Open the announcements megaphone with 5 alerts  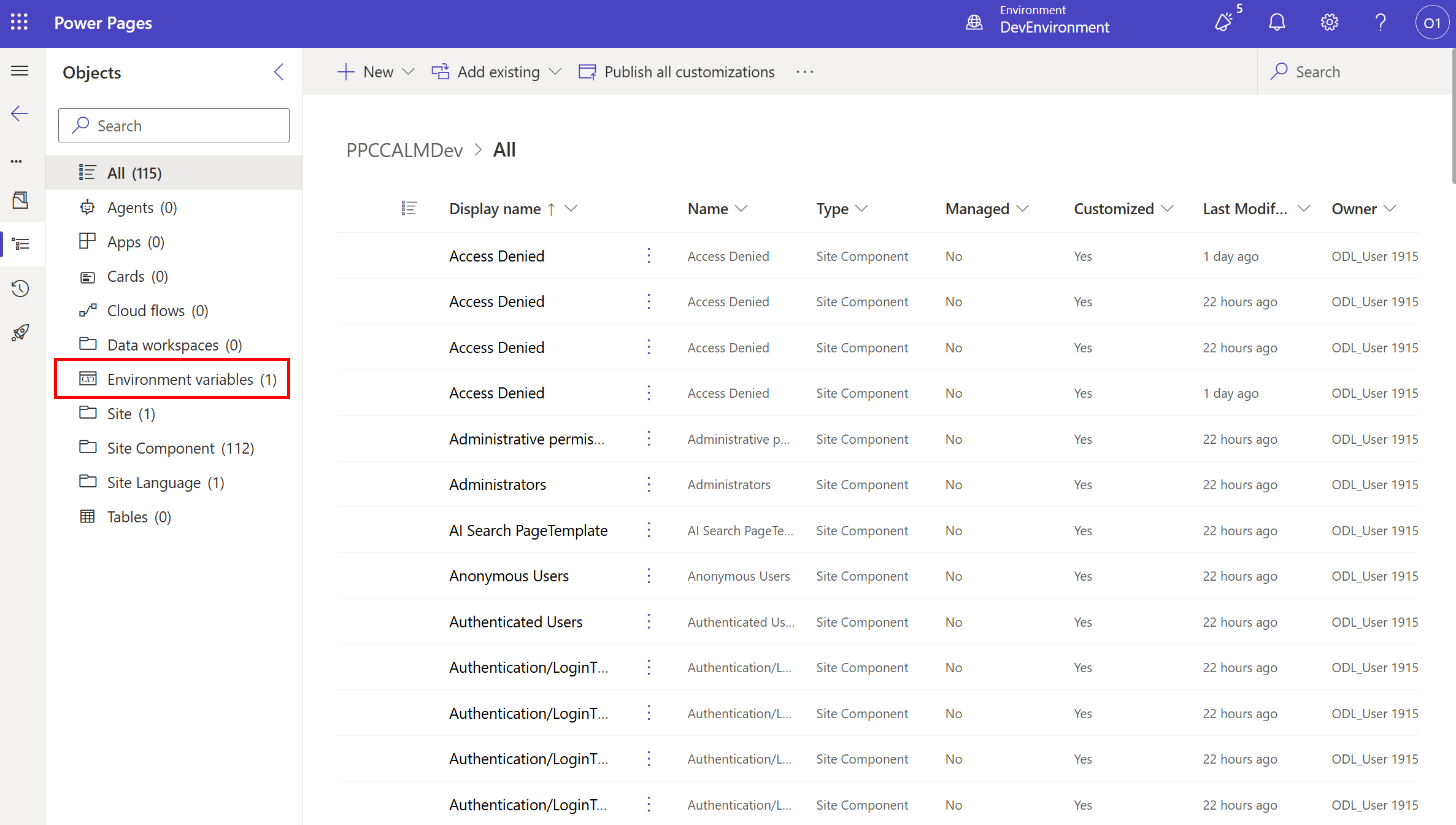[1224, 22]
